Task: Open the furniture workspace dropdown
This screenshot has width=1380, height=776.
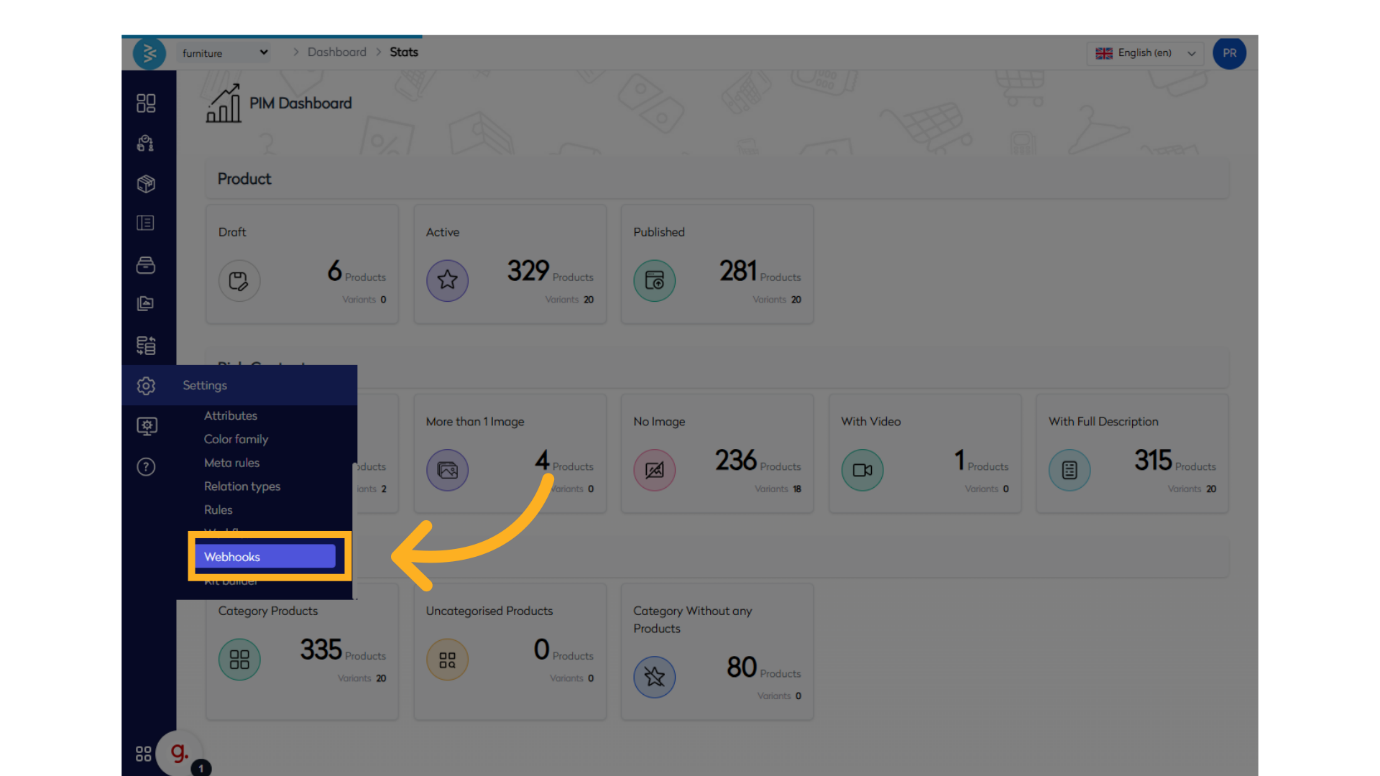Action: (225, 53)
